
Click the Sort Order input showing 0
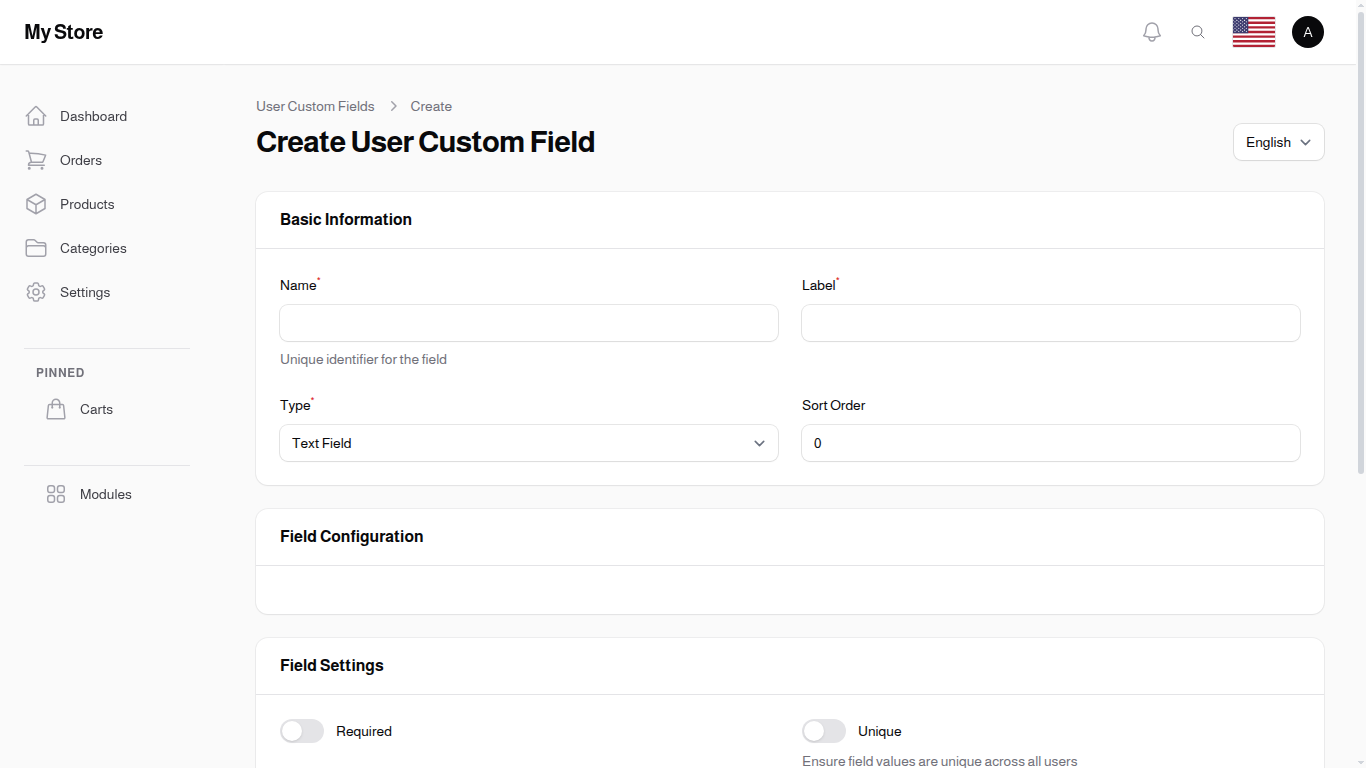[1050, 443]
